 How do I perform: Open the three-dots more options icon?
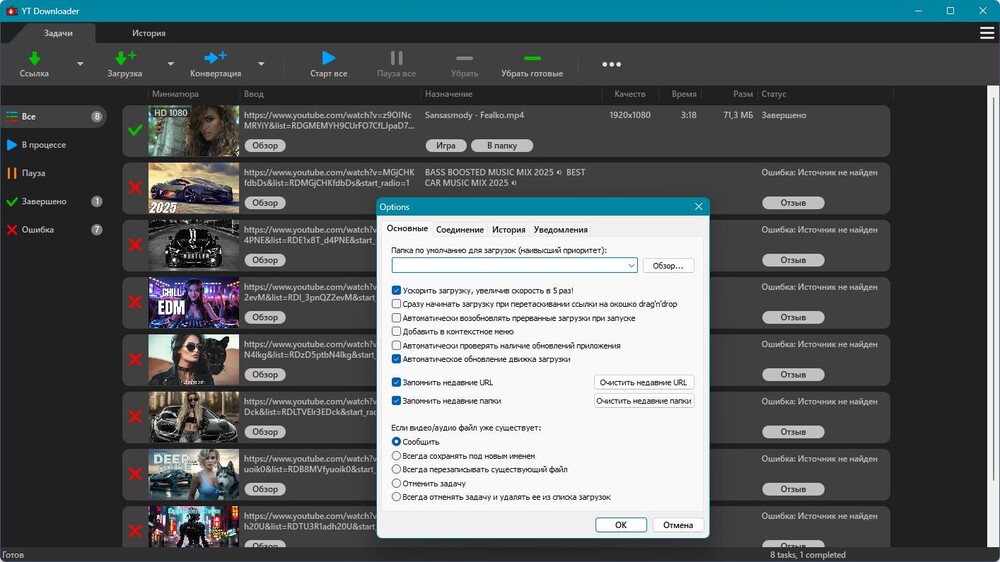(611, 65)
